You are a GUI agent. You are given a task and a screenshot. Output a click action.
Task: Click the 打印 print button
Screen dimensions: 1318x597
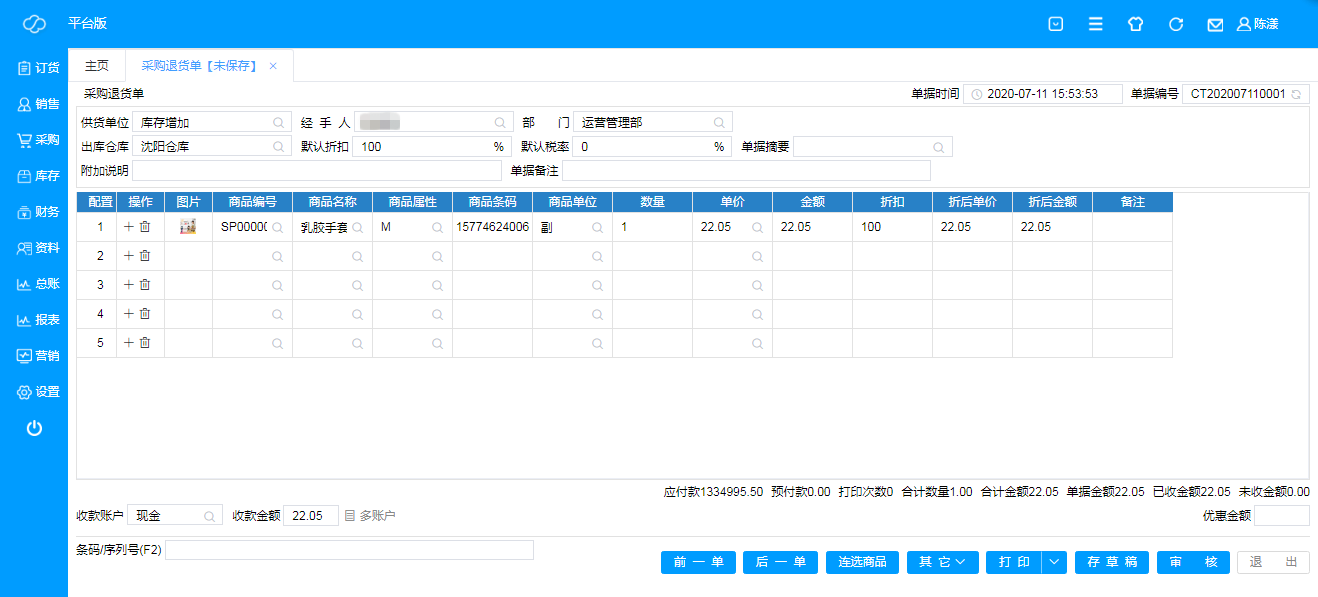click(x=1014, y=562)
